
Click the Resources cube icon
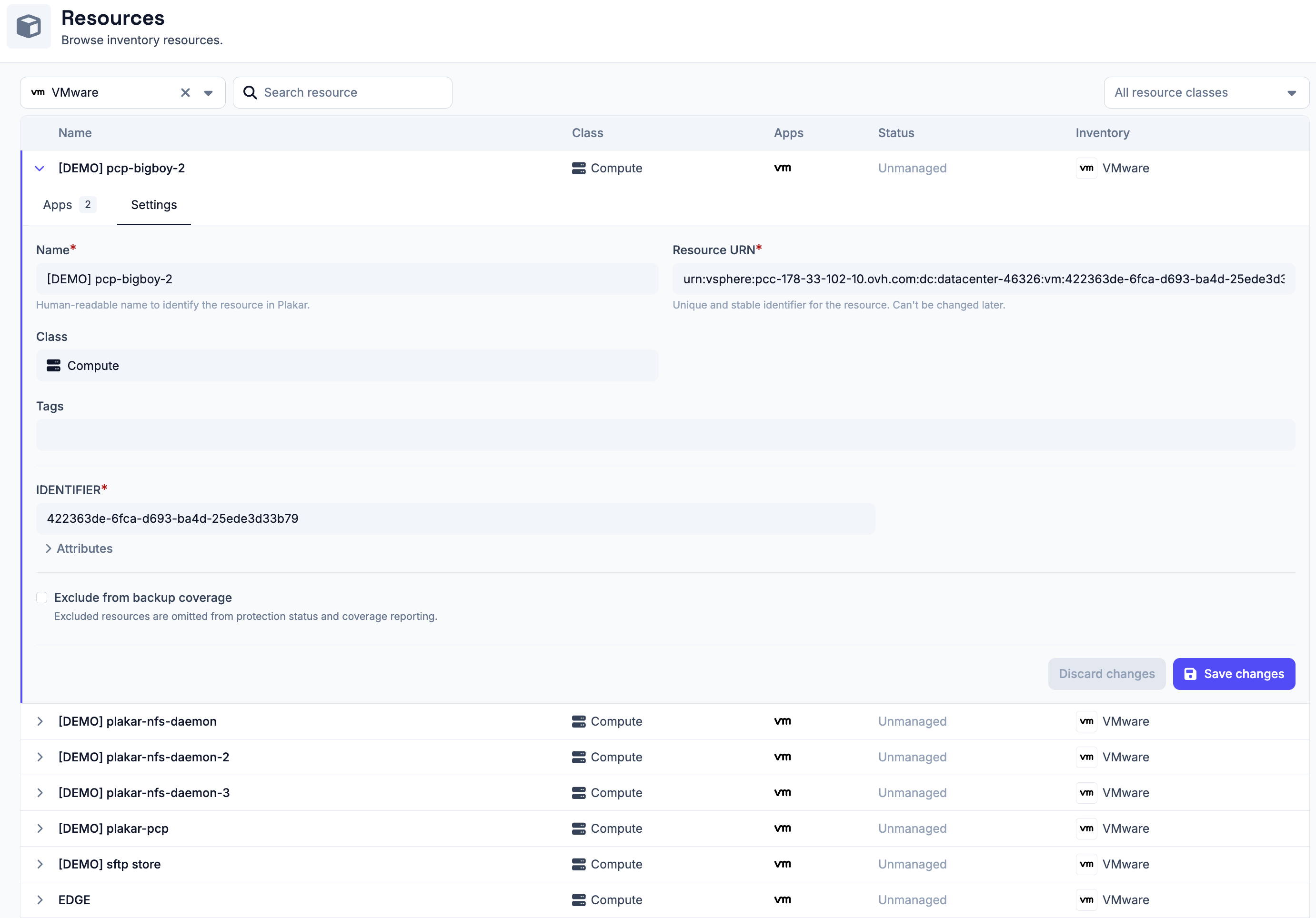point(29,26)
